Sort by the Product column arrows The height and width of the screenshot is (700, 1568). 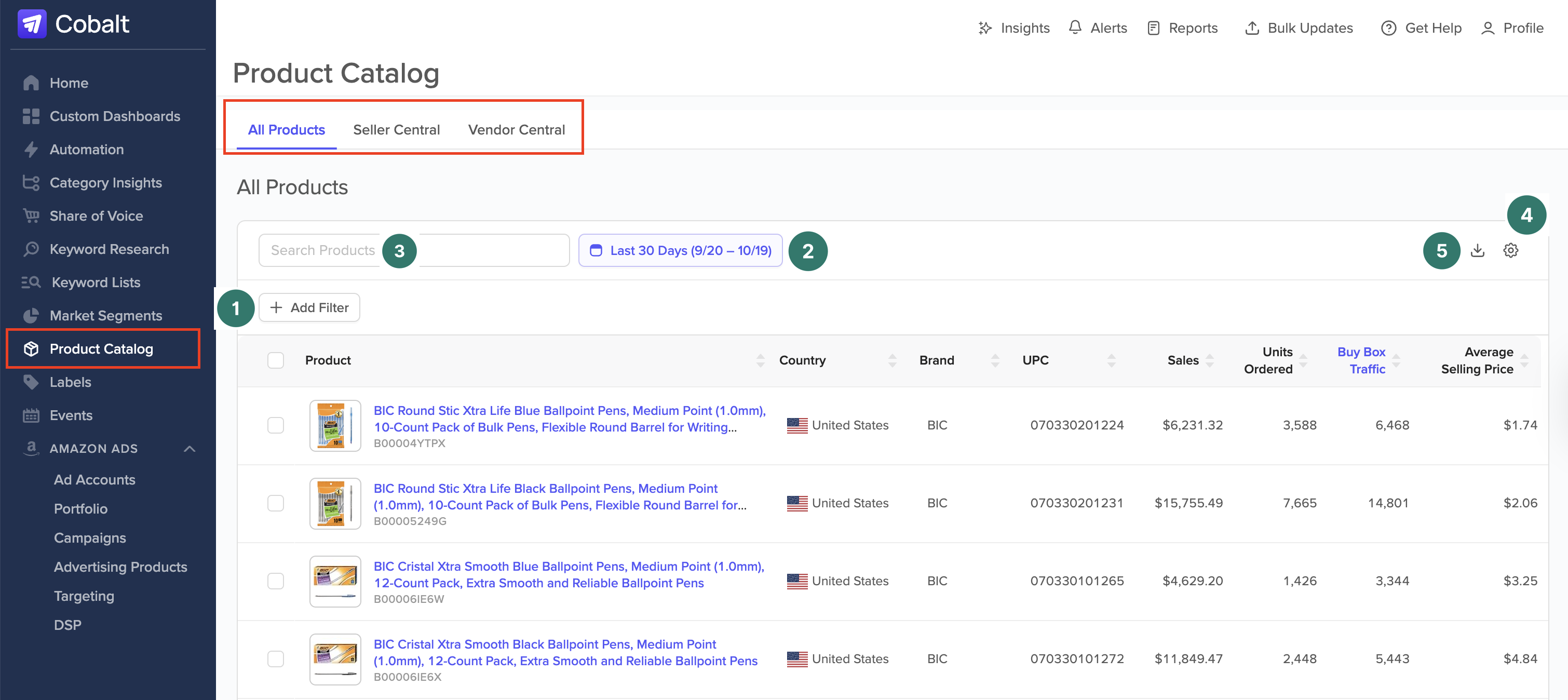pyautogui.click(x=760, y=360)
